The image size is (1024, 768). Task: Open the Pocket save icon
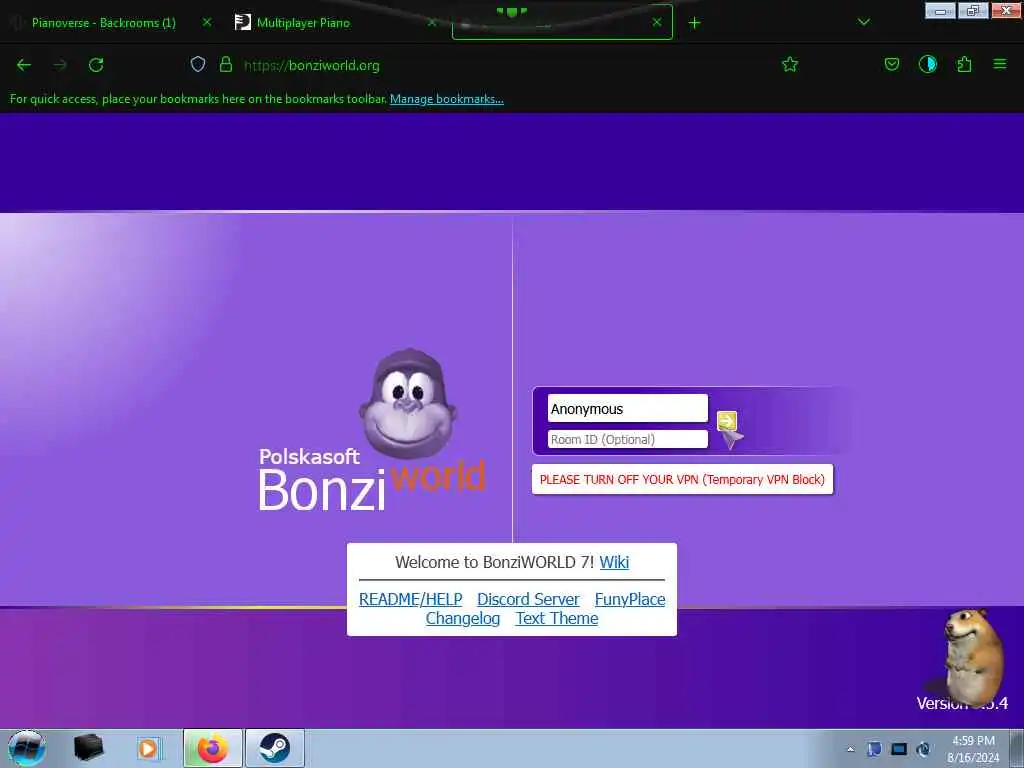click(x=891, y=64)
